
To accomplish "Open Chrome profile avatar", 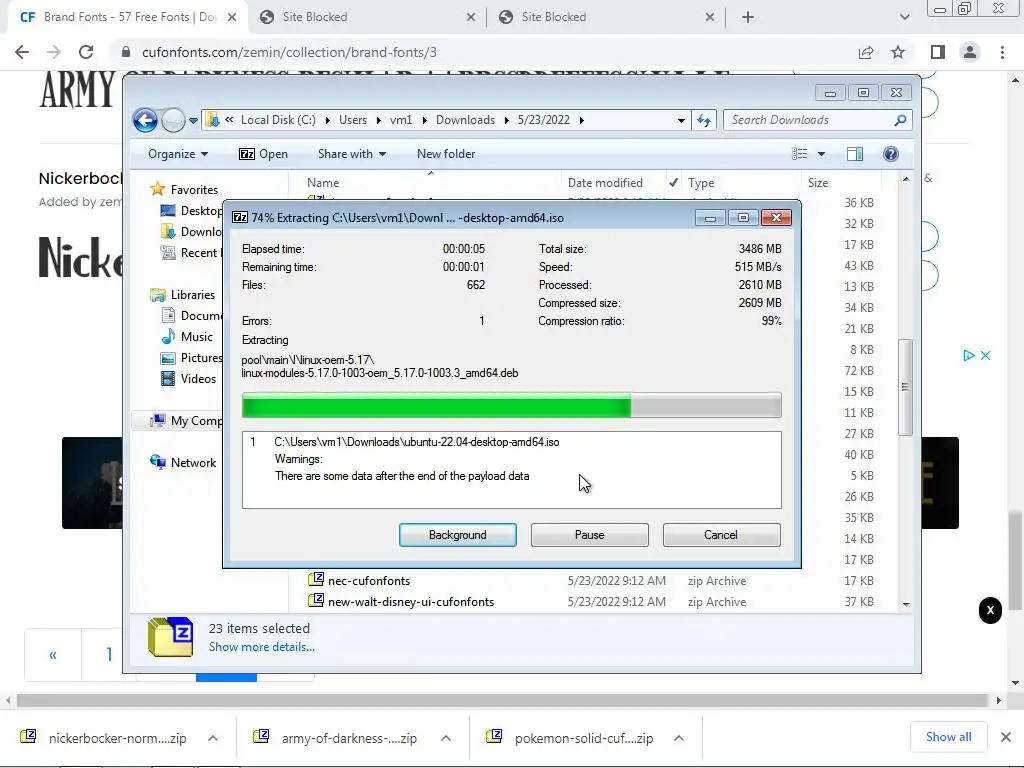I will click(x=970, y=52).
